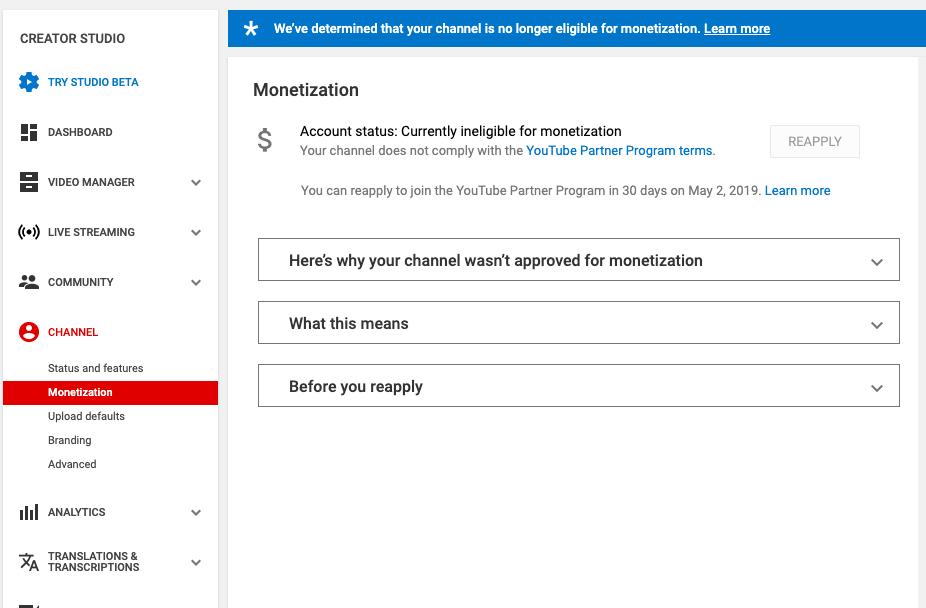
Task: Click 'You can reapply to join' text
Action: (x=530, y=191)
